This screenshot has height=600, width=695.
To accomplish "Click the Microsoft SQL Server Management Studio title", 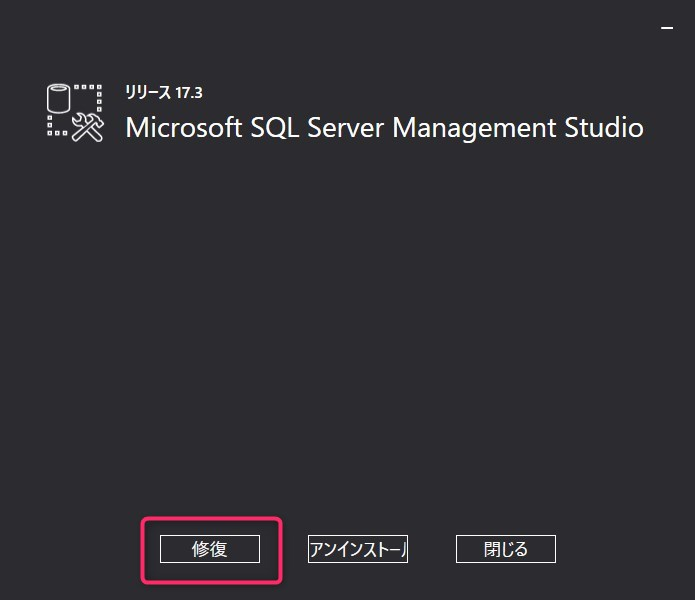I will point(384,128).
